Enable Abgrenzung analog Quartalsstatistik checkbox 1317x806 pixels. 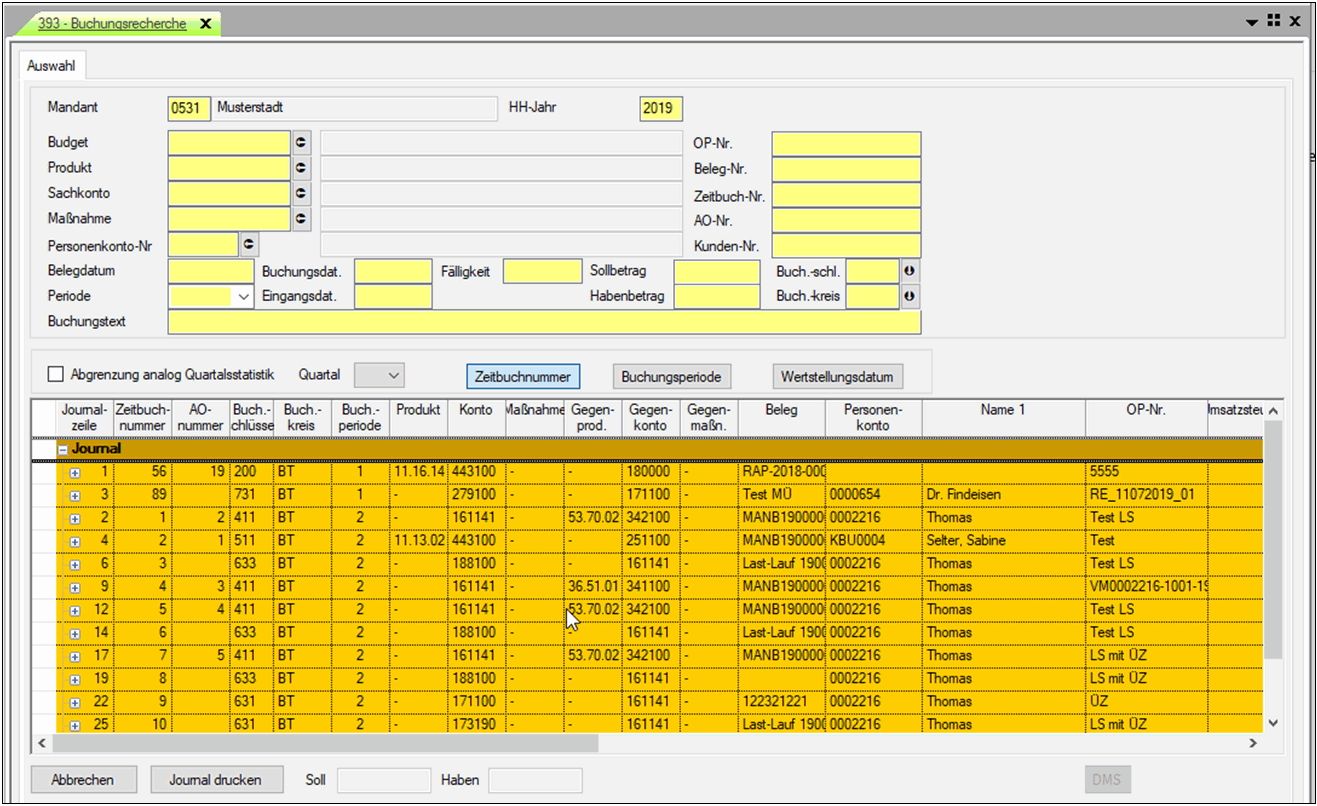(x=56, y=375)
